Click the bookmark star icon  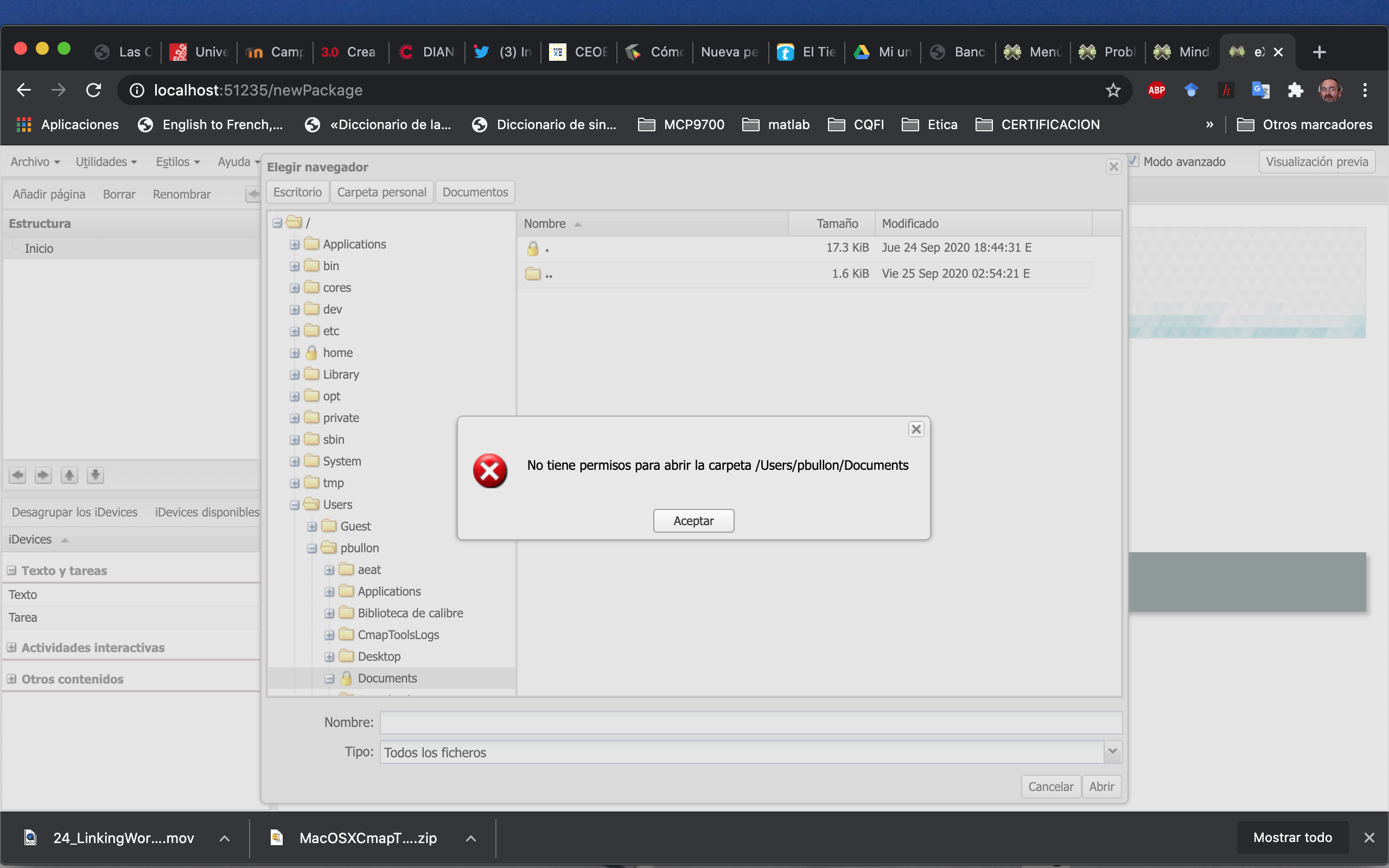(x=1112, y=90)
